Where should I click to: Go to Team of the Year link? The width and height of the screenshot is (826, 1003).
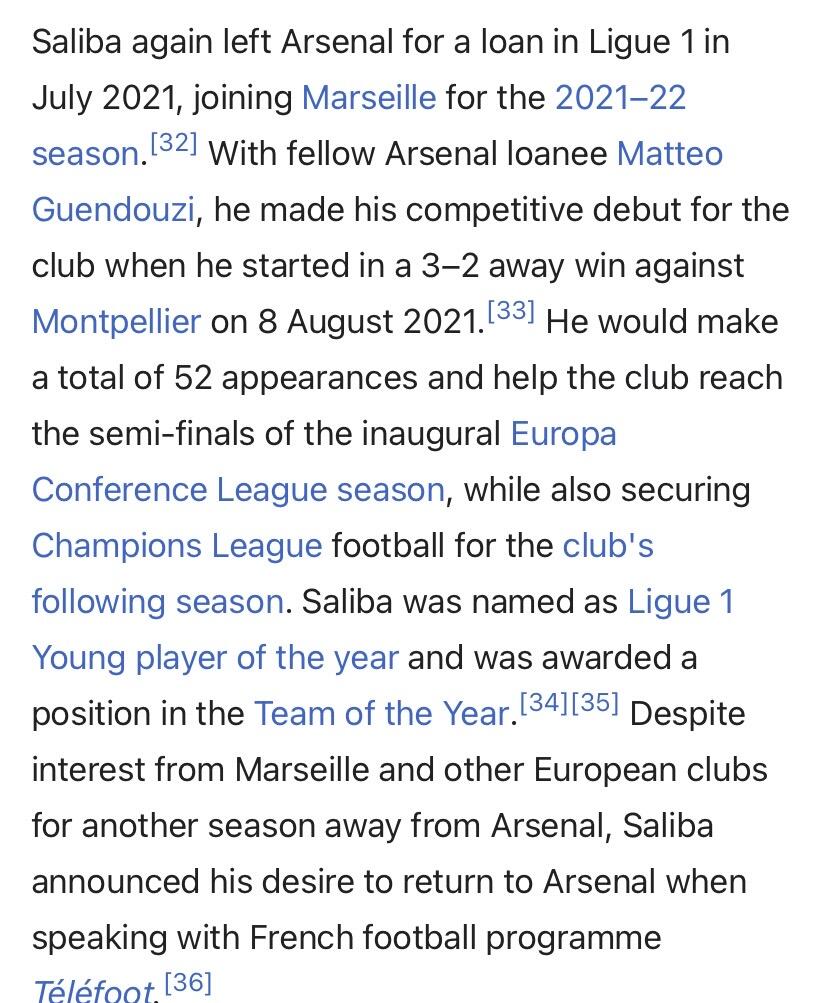click(381, 714)
